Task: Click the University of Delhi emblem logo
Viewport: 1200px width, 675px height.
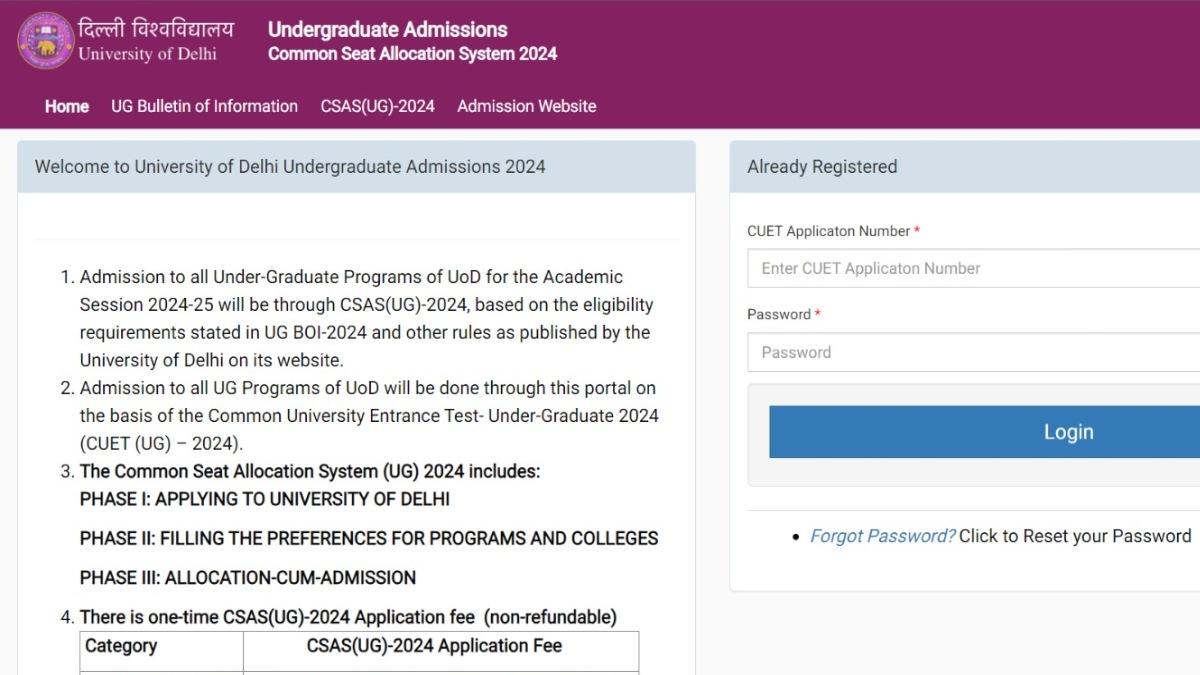Action: [x=45, y=41]
